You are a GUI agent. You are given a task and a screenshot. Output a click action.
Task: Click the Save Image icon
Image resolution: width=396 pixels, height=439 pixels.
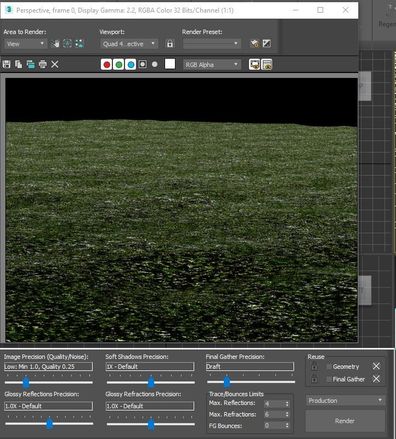click(6, 64)
